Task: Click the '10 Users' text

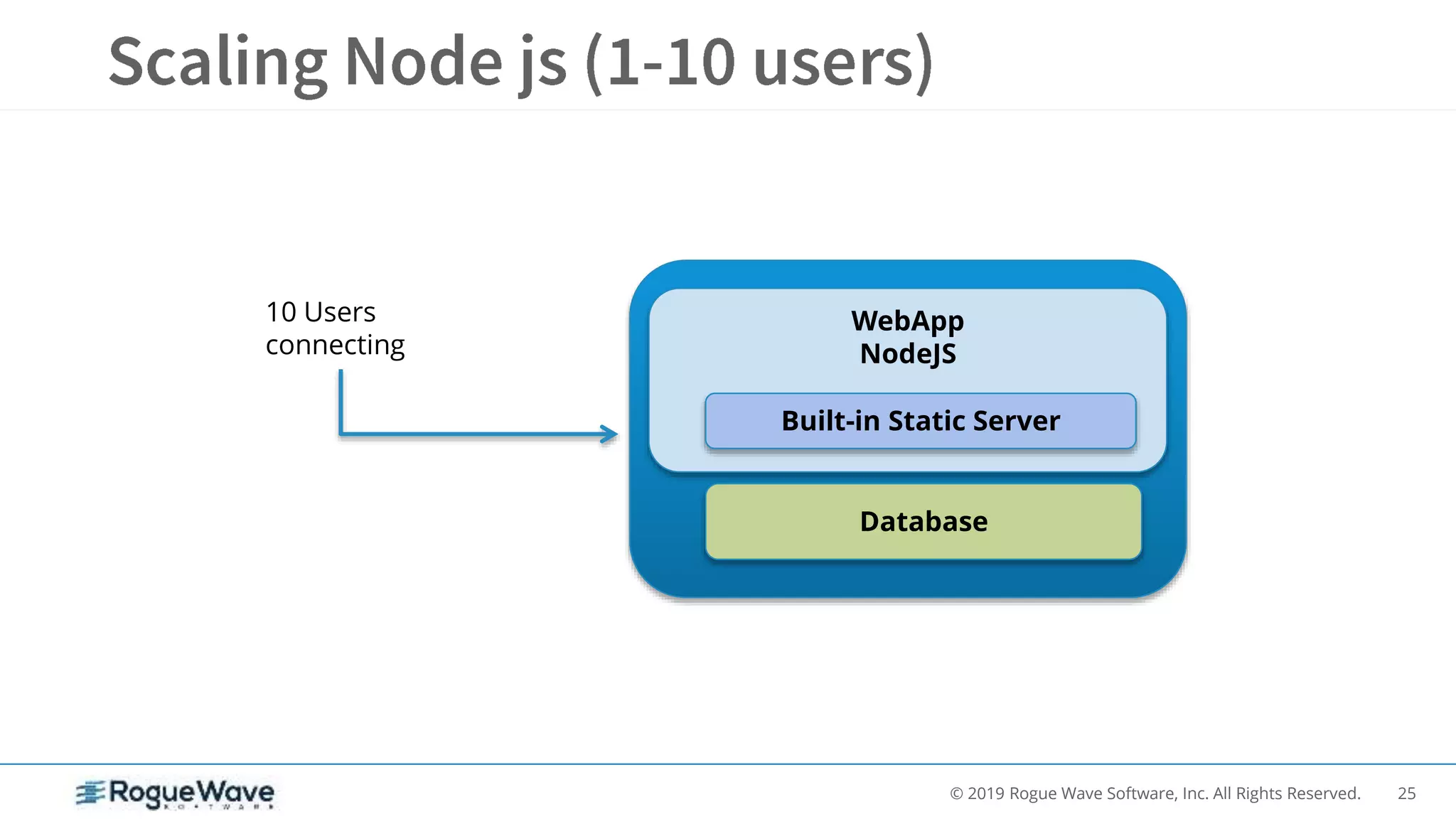Action: (320, 312)
